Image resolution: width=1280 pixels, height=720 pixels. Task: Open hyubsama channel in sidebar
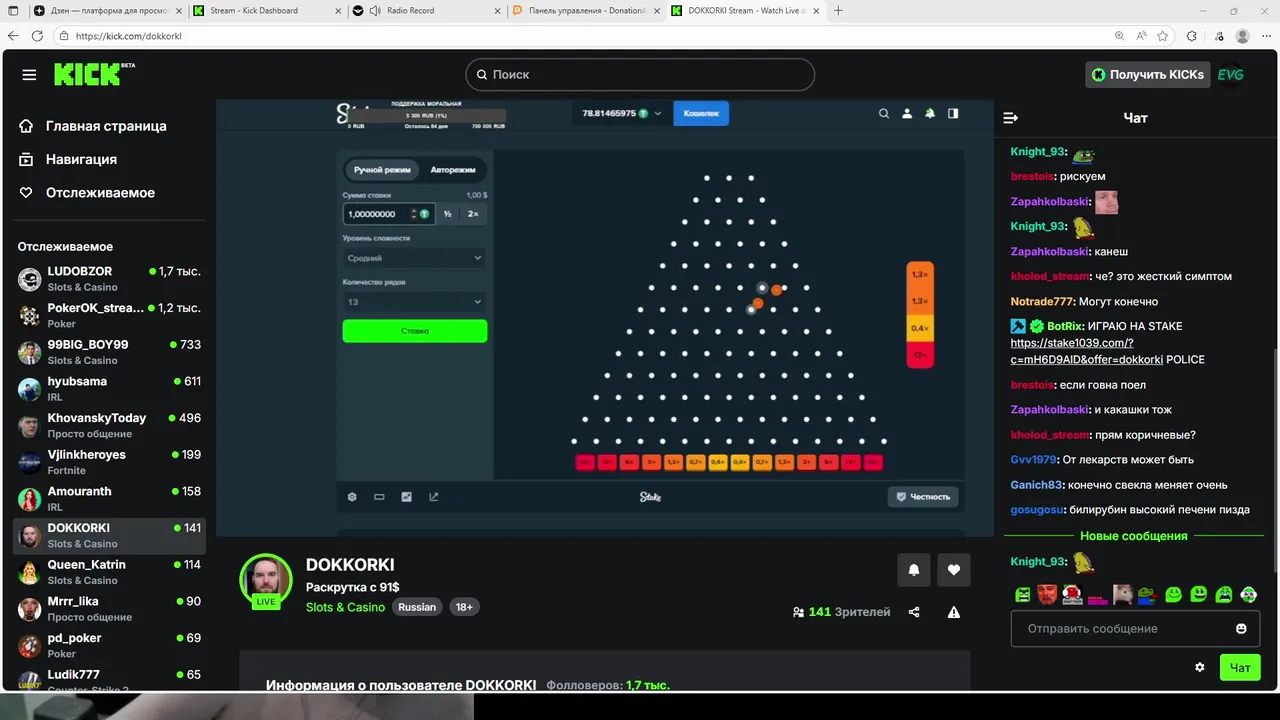coord(110,388)
